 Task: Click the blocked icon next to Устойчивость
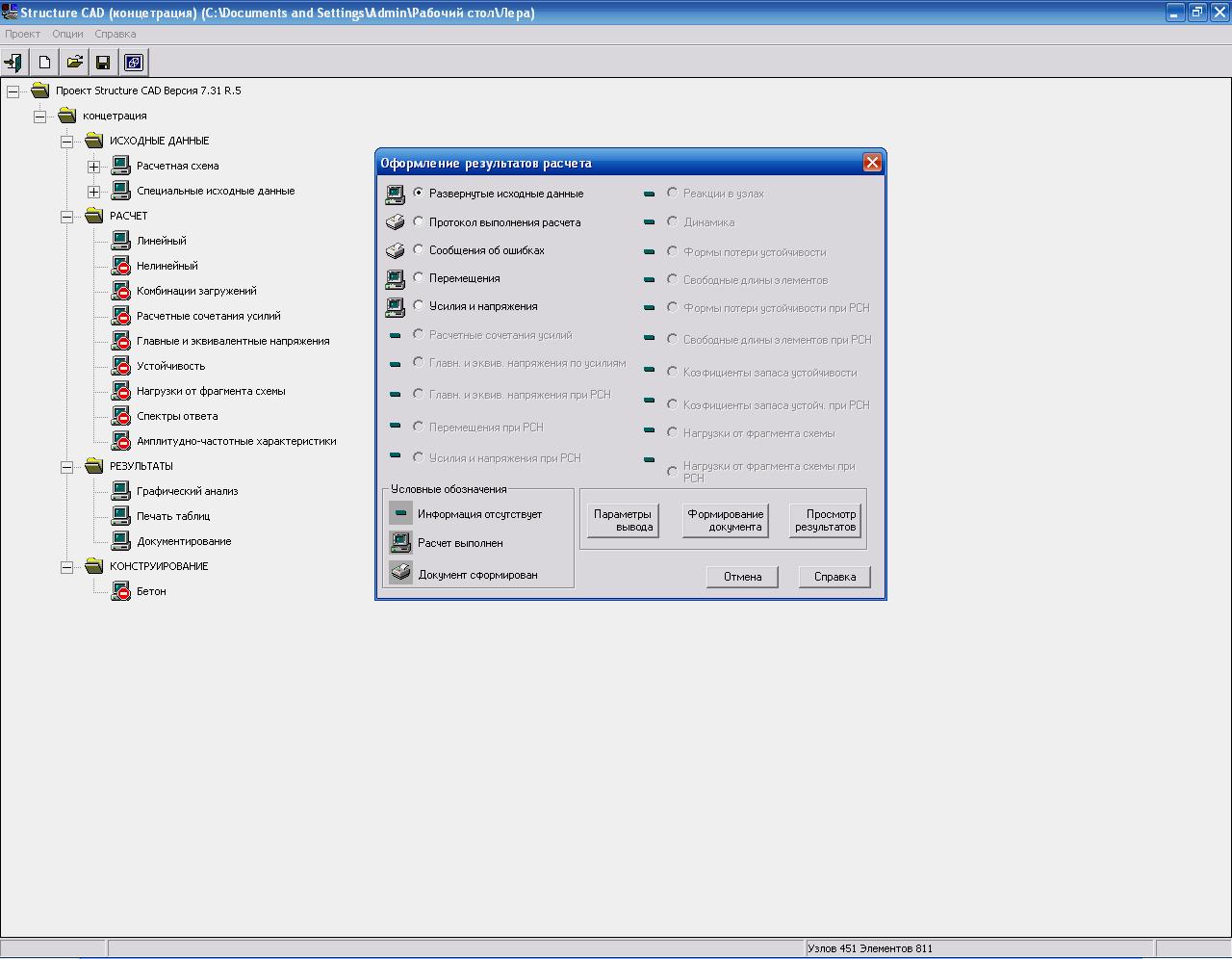pos(120,366)
